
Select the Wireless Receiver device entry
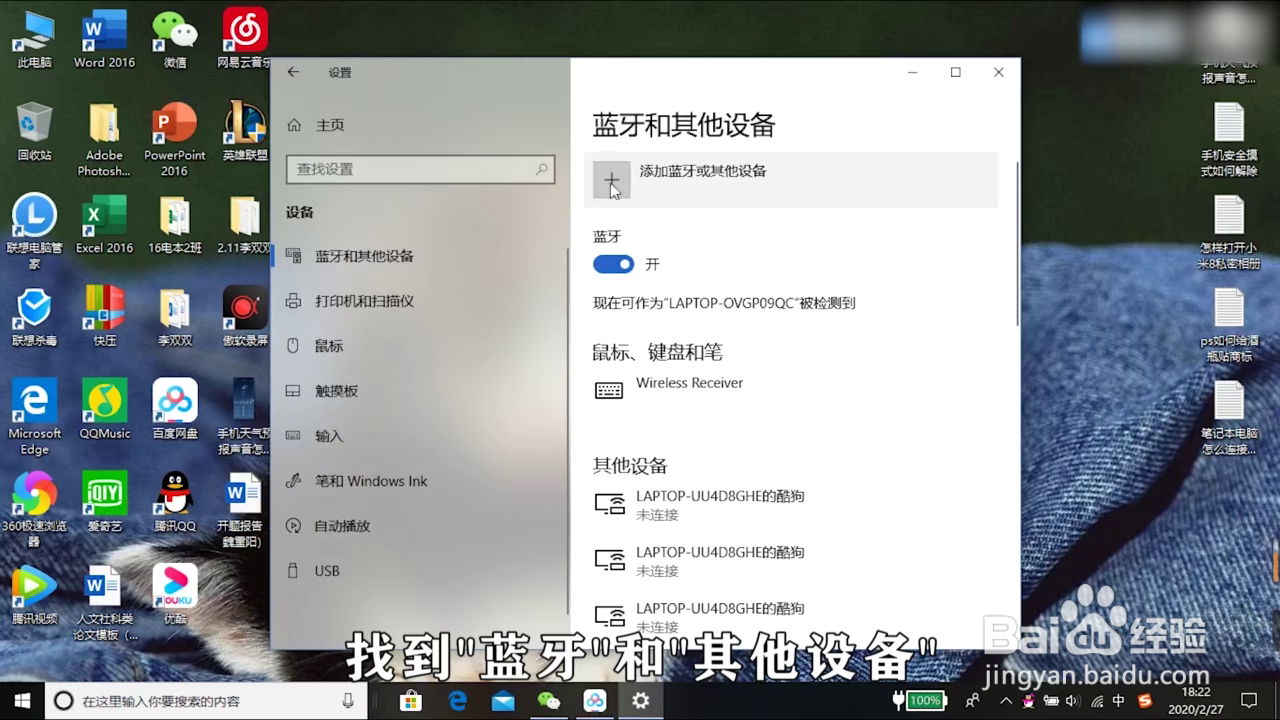(690, 383)
